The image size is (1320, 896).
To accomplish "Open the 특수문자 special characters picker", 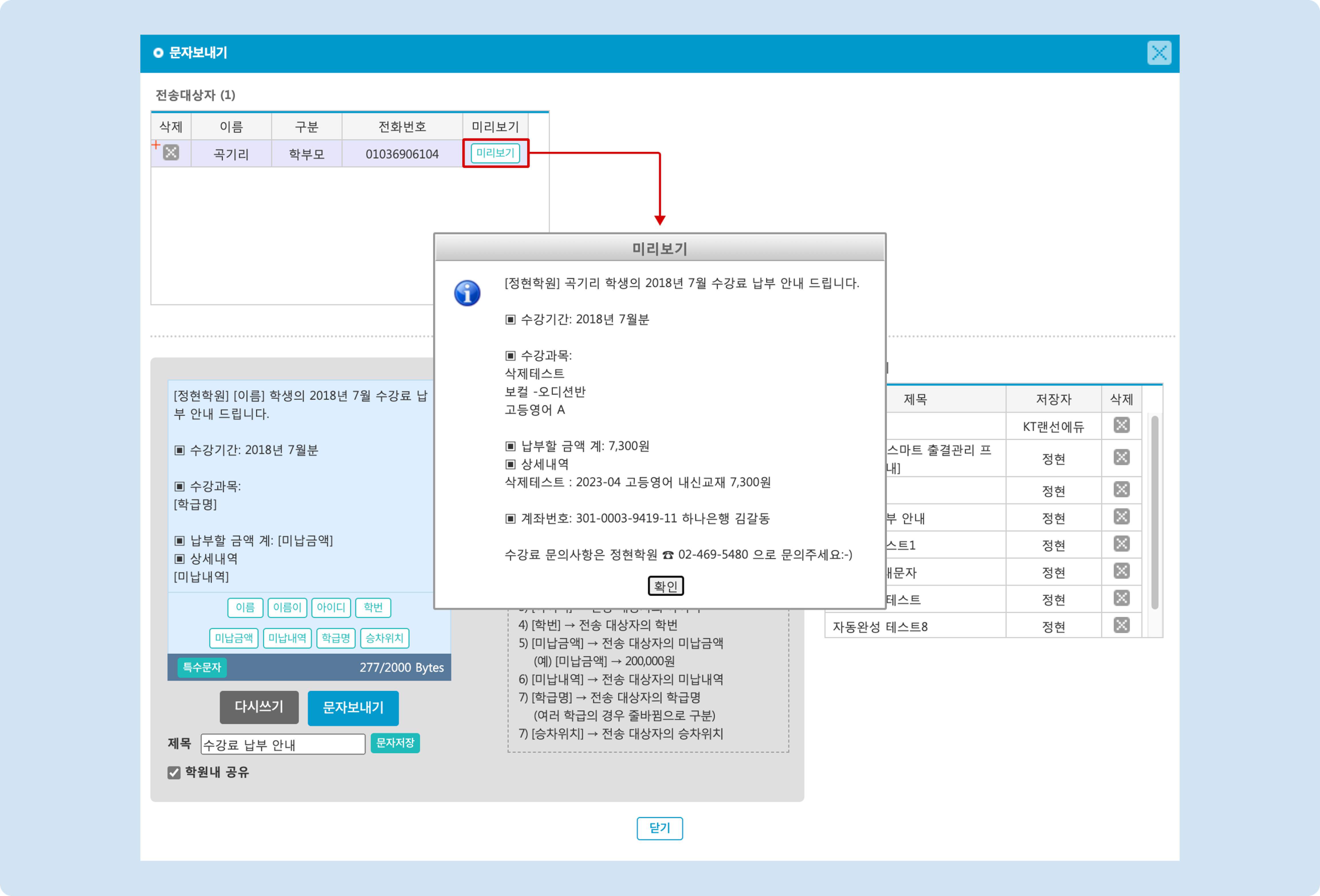I will coord(202,668).
